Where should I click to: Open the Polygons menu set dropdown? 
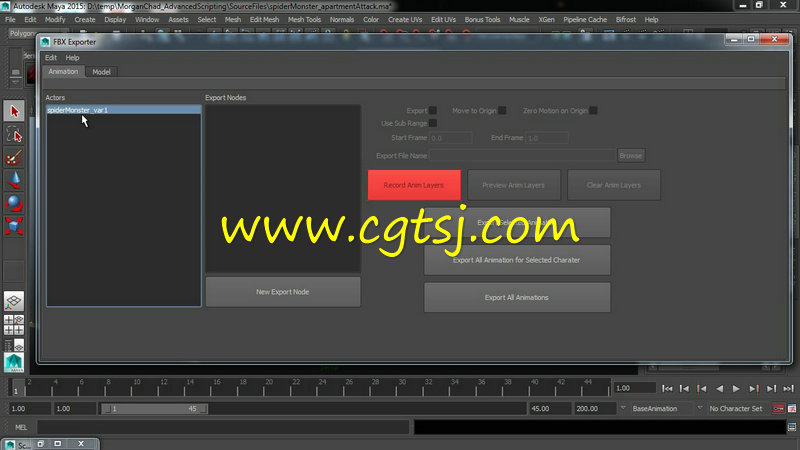tap(22, 33)
